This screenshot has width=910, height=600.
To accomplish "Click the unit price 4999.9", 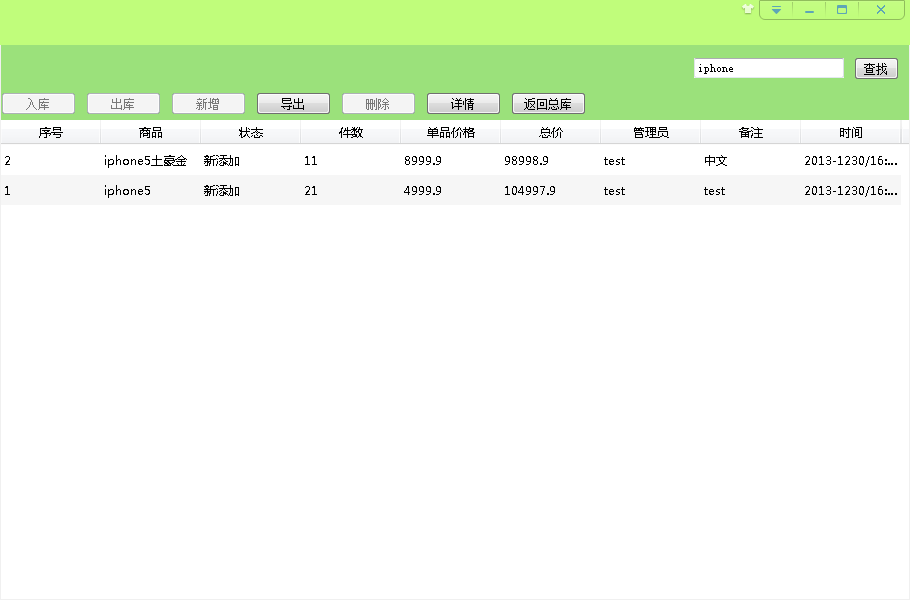I will (422, 191).
